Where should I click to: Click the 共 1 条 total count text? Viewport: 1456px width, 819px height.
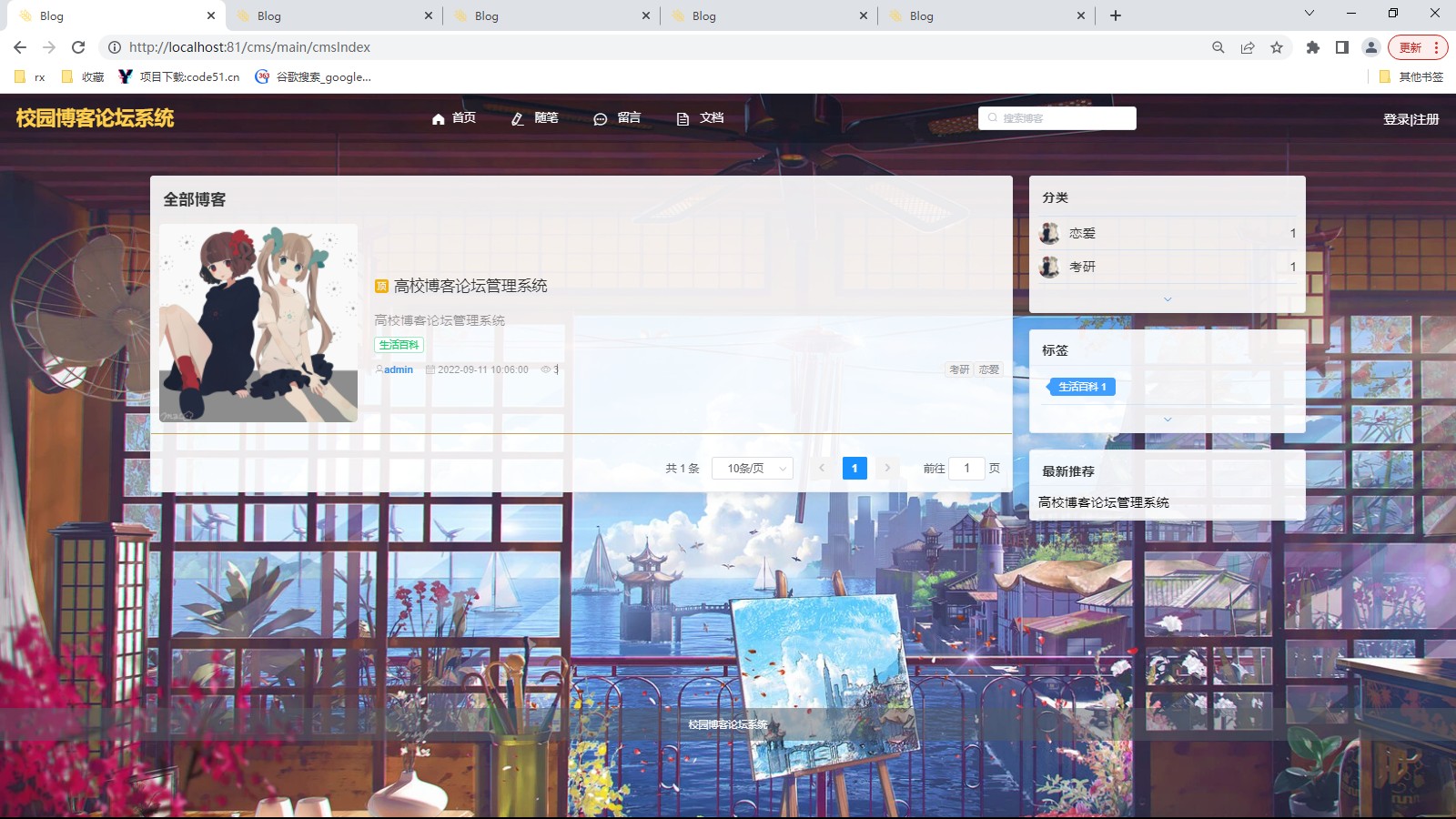682,468
